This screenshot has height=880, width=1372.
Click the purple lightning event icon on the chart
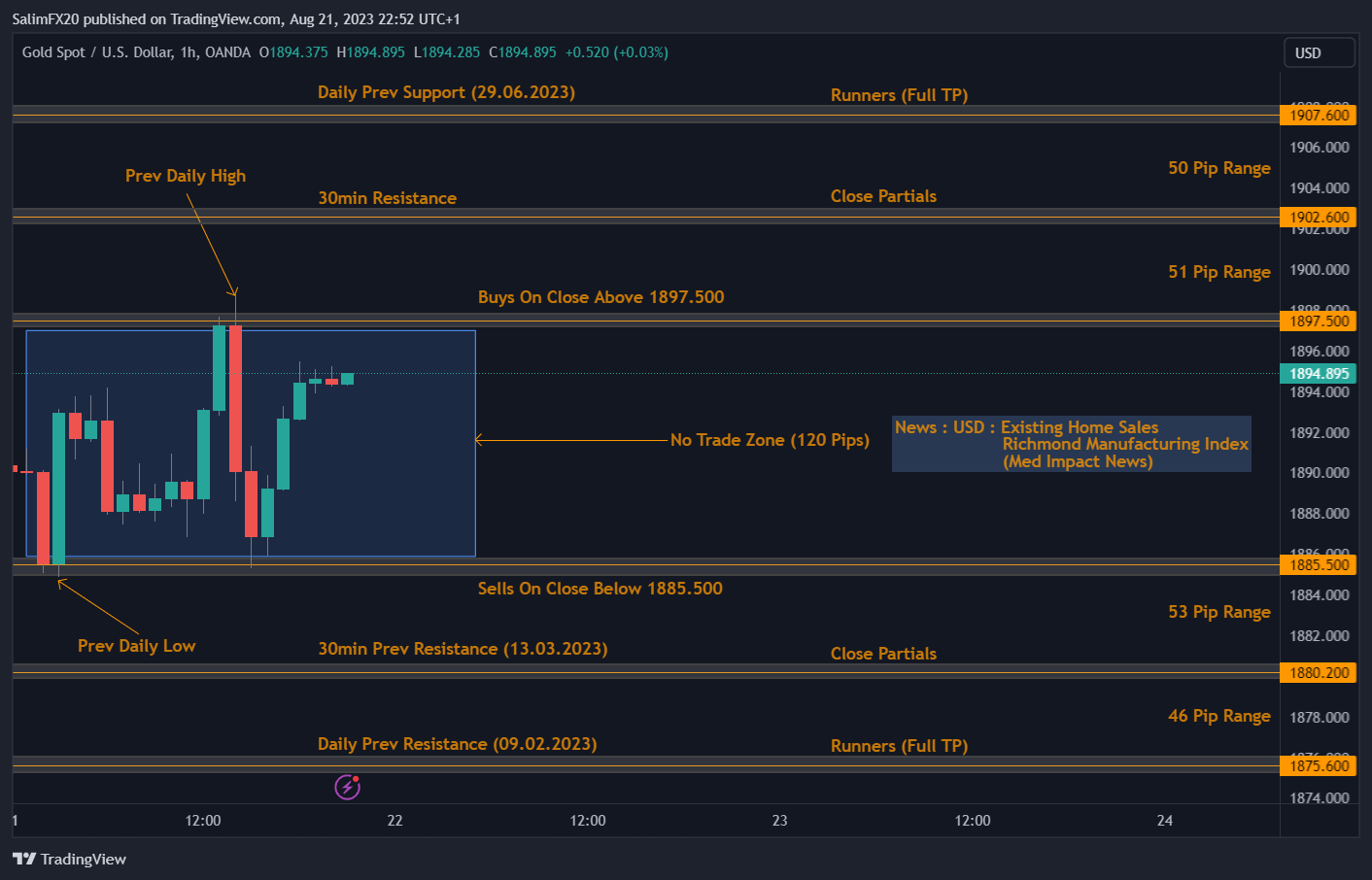click(x=347, y=787)
